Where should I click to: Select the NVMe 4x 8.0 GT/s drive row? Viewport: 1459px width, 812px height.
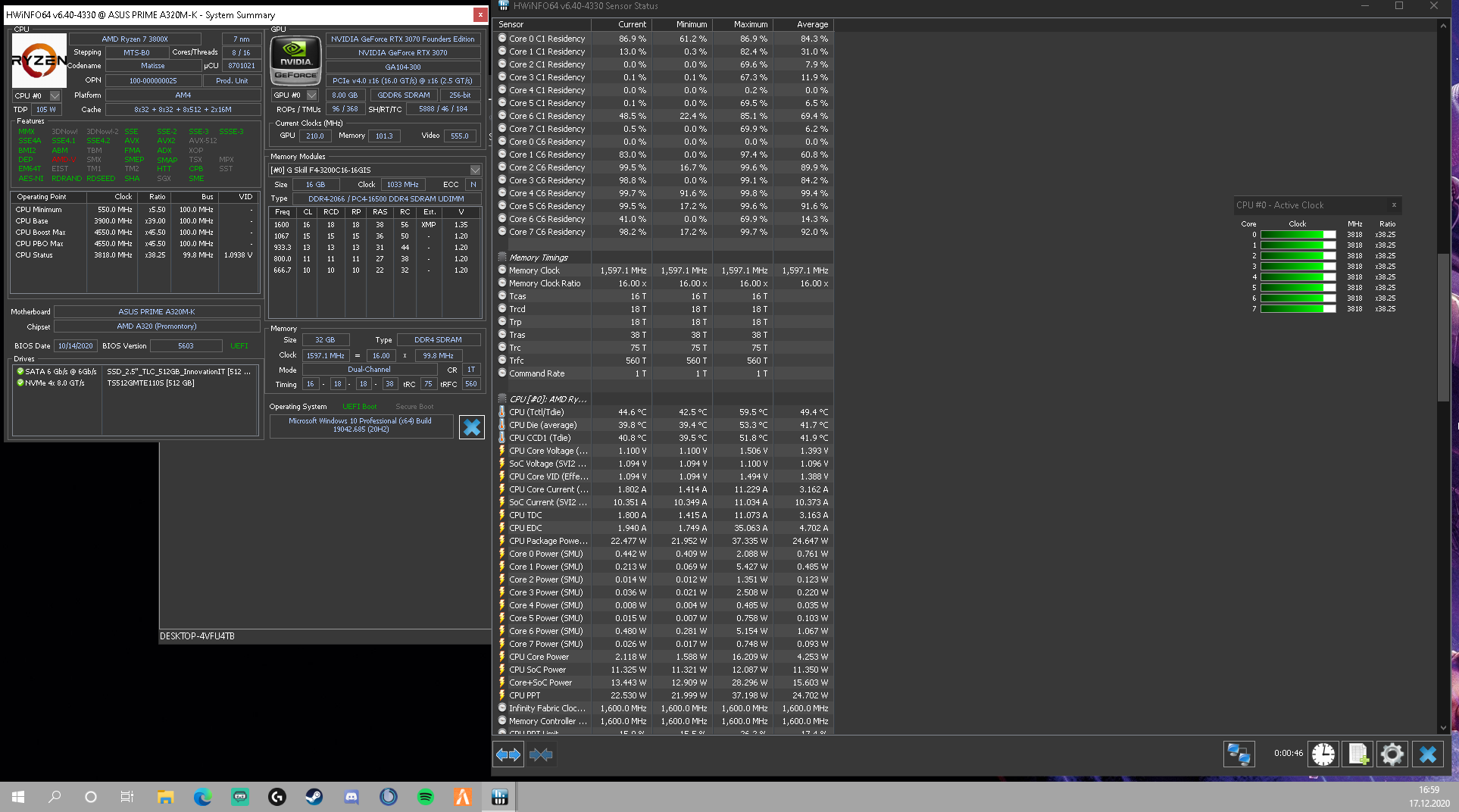point(136,383)
